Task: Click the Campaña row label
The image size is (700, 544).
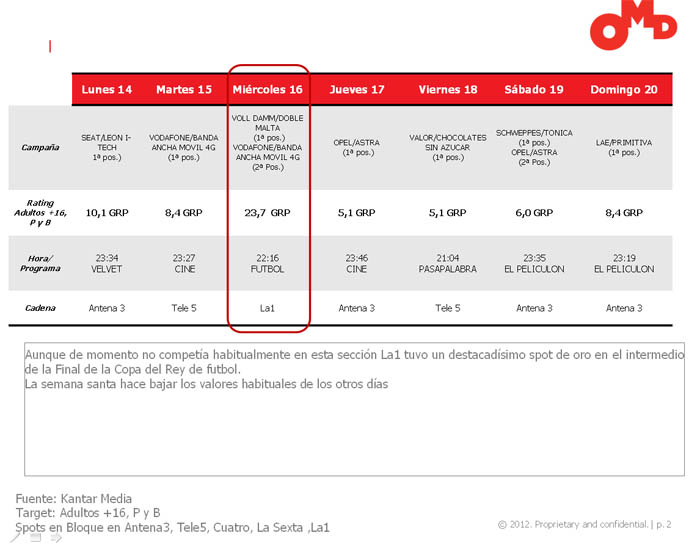Action: pyautogui.click(x=40, y=147)
